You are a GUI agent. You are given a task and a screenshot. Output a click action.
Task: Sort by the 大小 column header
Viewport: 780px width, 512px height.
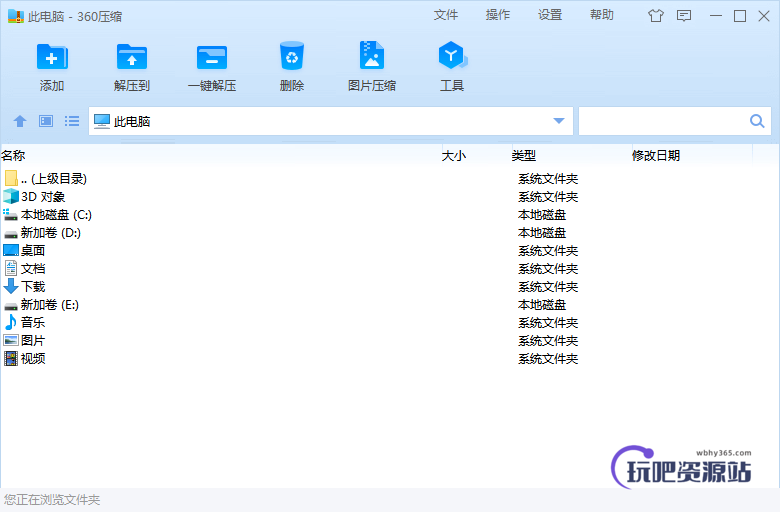click(454, 156)
